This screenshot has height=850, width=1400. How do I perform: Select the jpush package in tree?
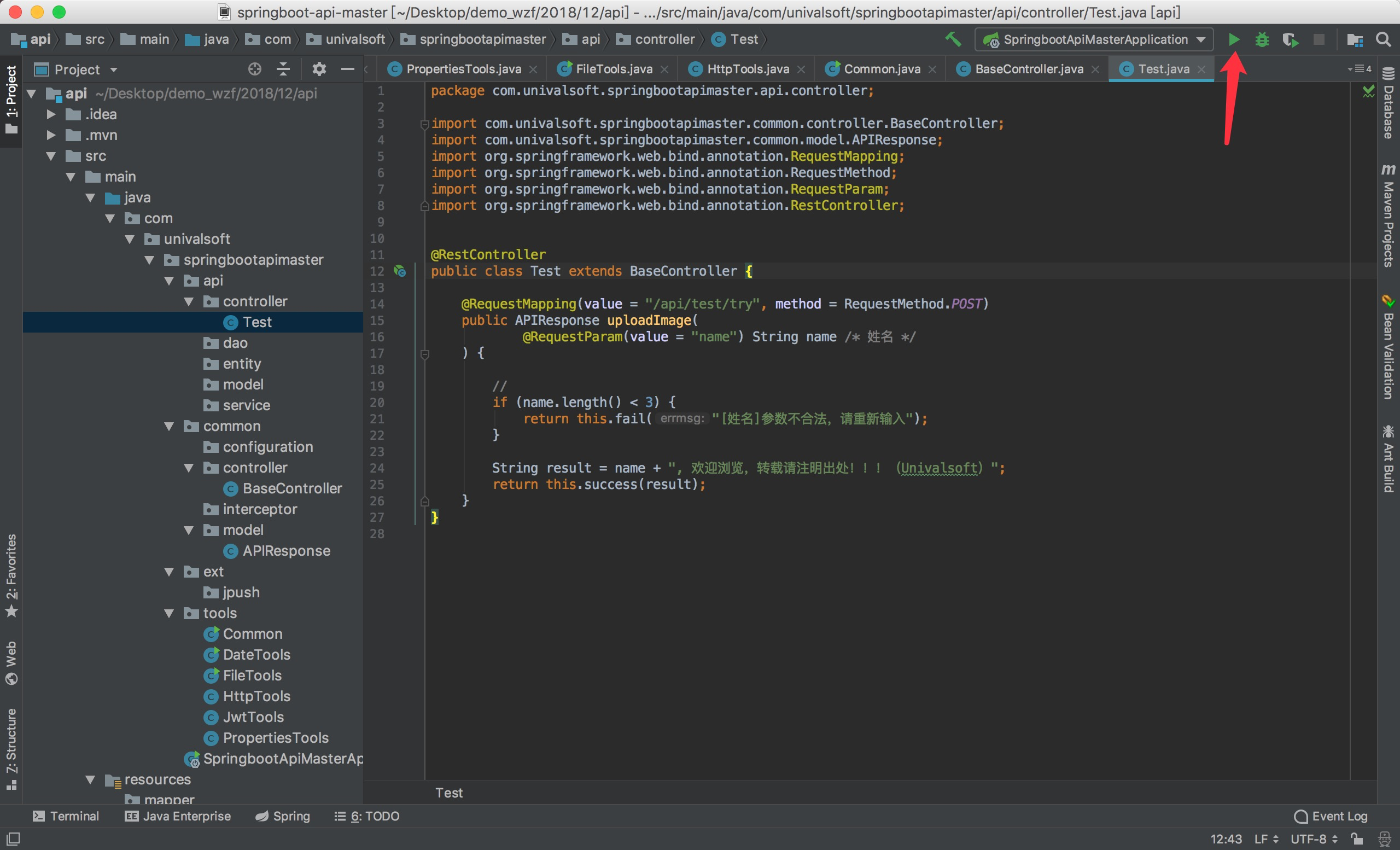tap(232, 592)
